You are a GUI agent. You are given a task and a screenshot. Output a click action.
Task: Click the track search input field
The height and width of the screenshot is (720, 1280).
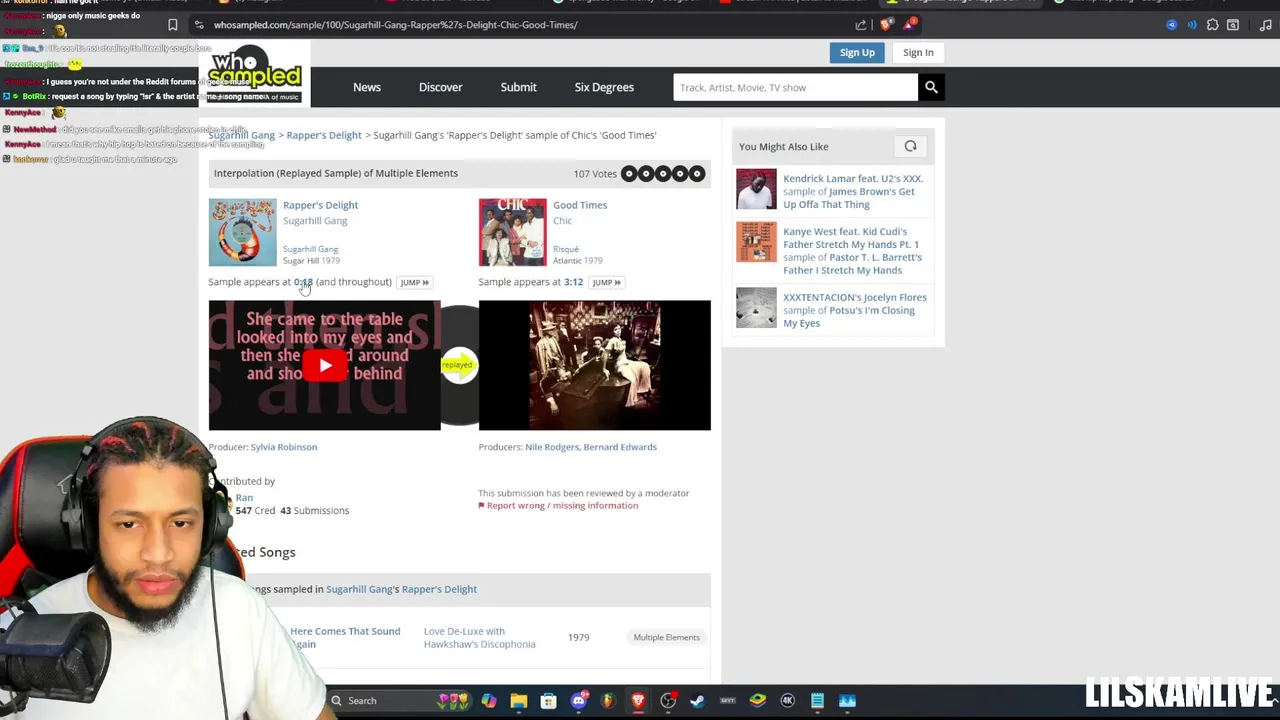tap(795, 87)
